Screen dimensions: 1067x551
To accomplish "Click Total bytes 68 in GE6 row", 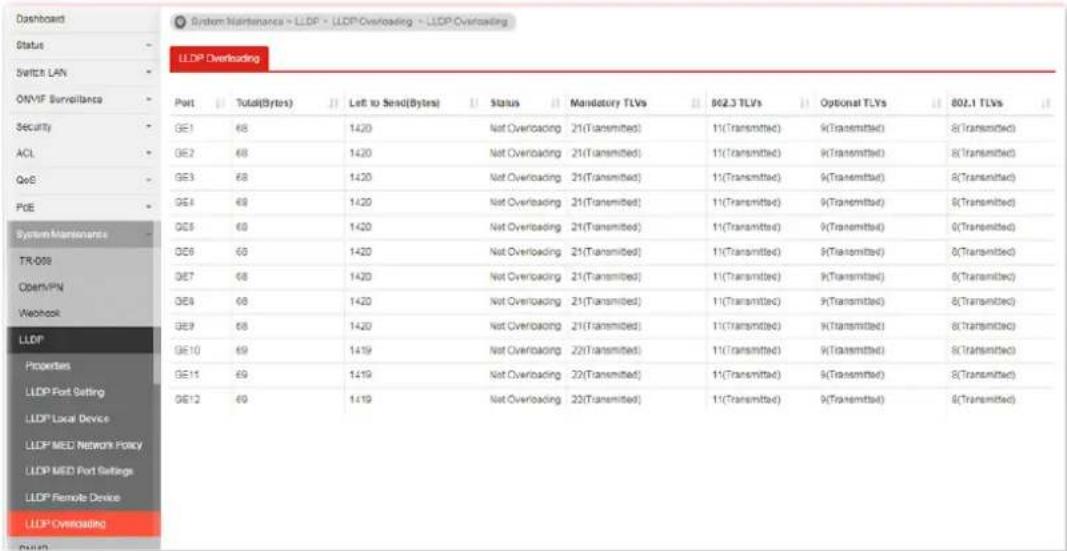I will point(240,252).
